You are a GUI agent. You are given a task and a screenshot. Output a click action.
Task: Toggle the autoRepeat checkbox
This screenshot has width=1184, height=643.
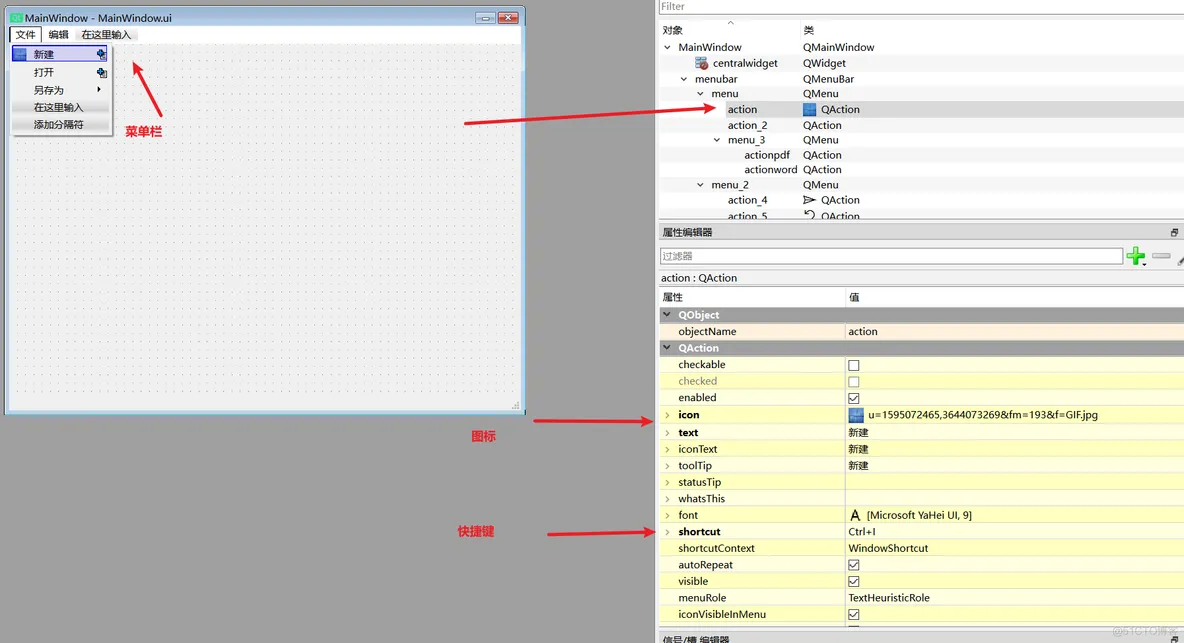point(854,565)
